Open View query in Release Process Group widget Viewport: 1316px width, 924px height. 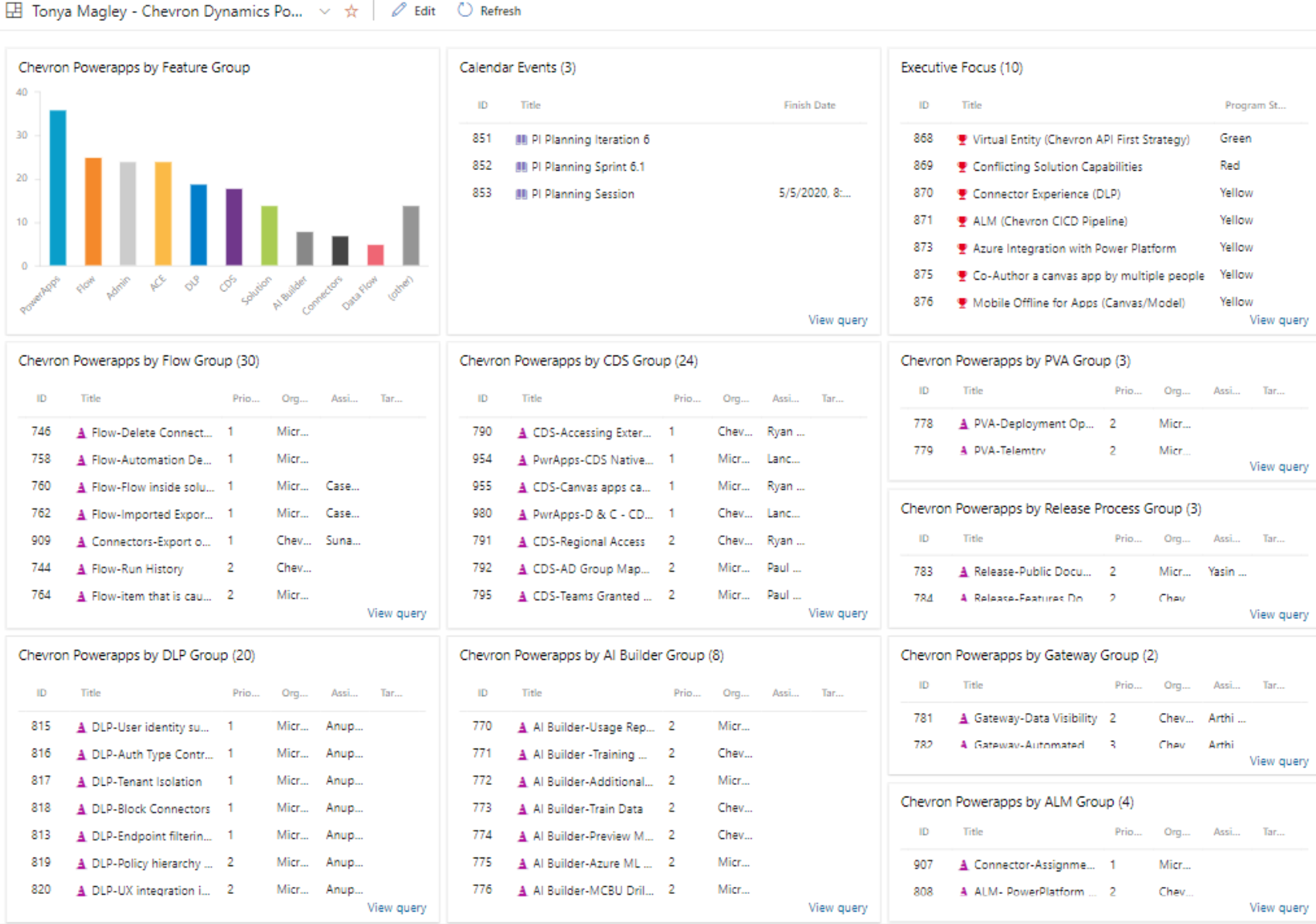click(1279, 614)
